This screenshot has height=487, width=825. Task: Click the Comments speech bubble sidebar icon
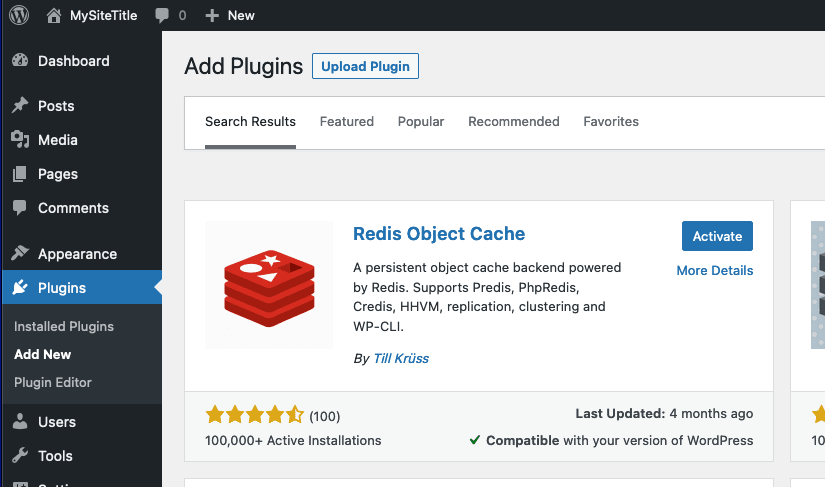[19, 208]
